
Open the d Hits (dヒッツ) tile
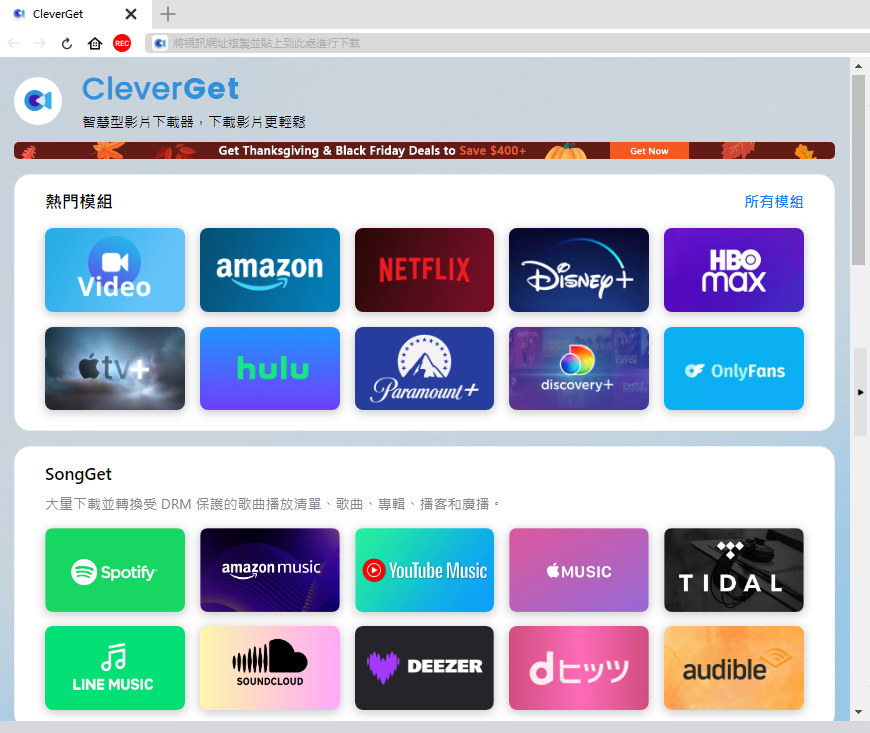(x=579, y=668)
